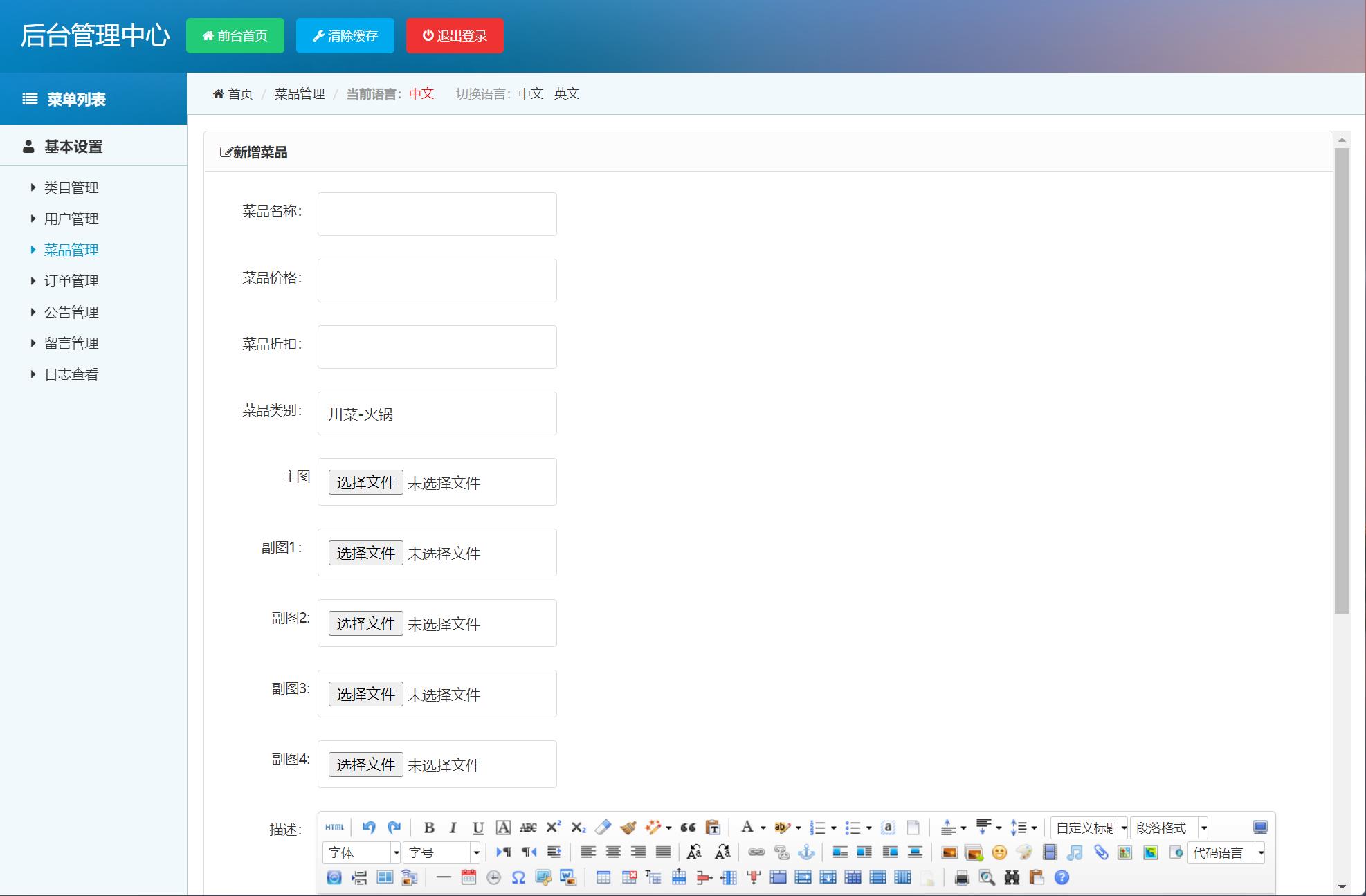Viewport: 1366px width, 896px height.
Task: Click the attachment paperclip icon
Action: point(1100,852)
